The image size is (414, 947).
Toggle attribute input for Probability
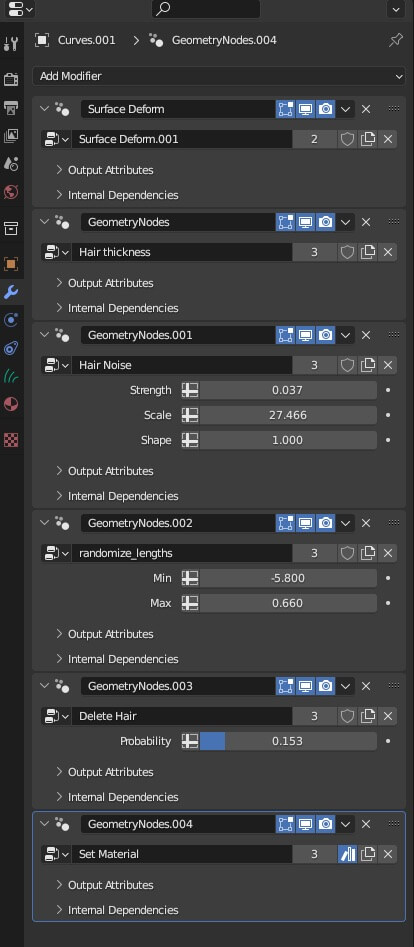[x=190, y=741]
